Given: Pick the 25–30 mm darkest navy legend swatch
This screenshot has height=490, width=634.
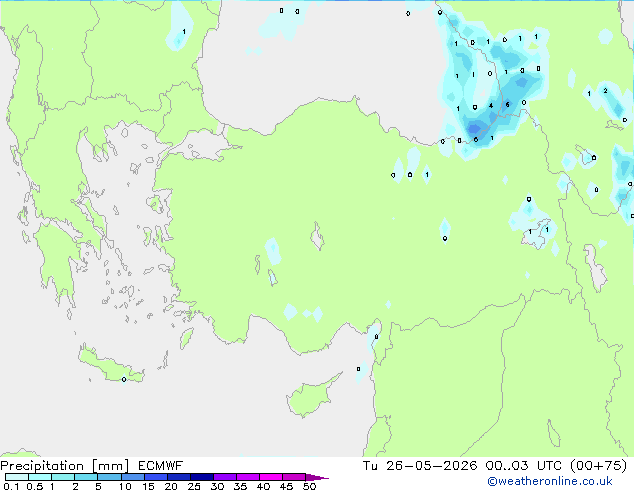Looking at the screenshot, I should [x=202, y=477].
